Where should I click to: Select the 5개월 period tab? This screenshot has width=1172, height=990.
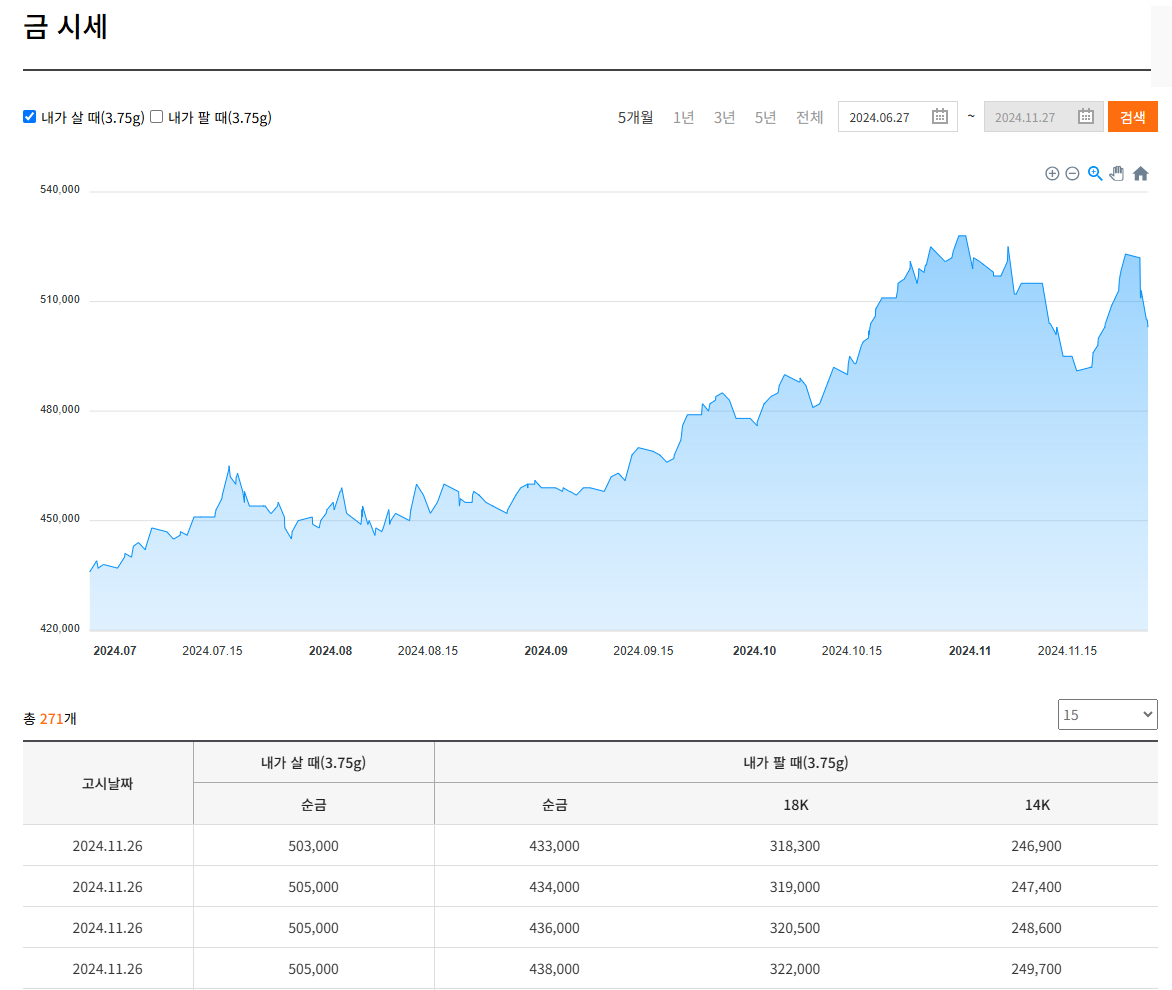pyautogui.click(x=635, y=117)
